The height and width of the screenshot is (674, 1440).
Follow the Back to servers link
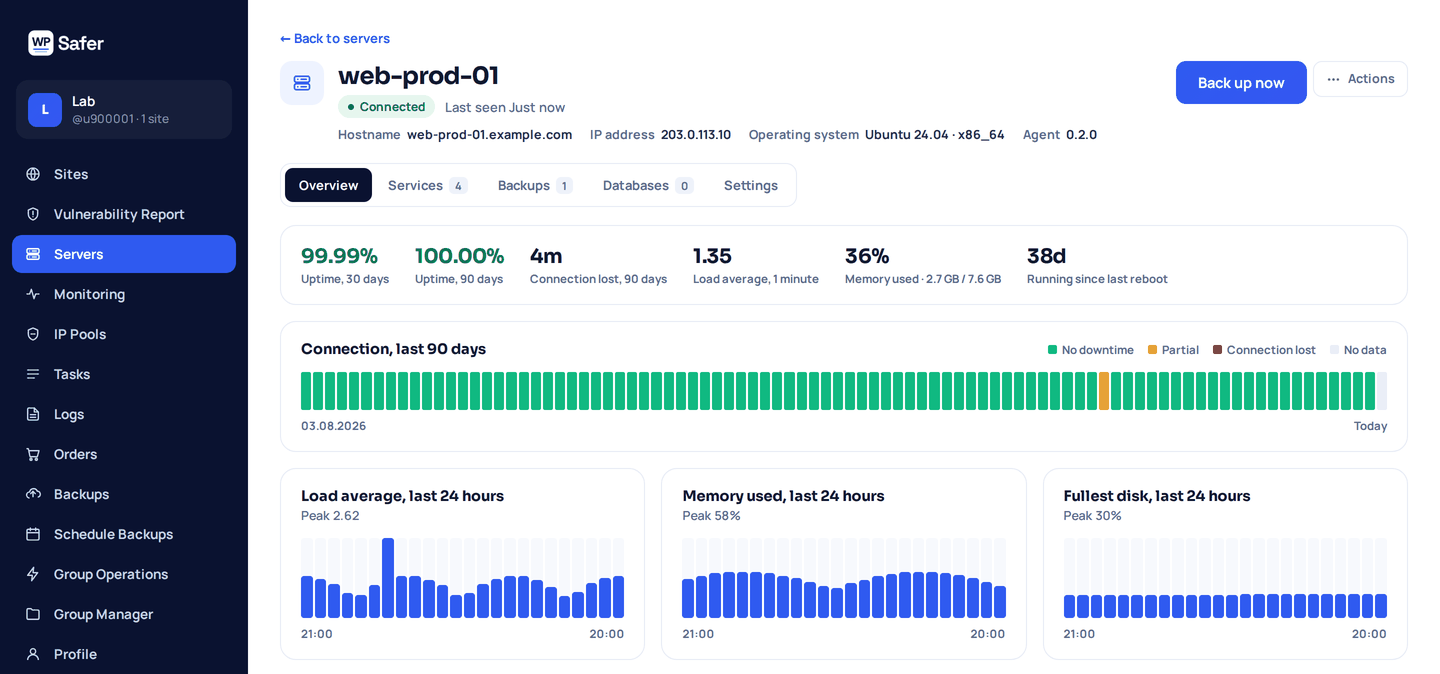click(335, 38)
